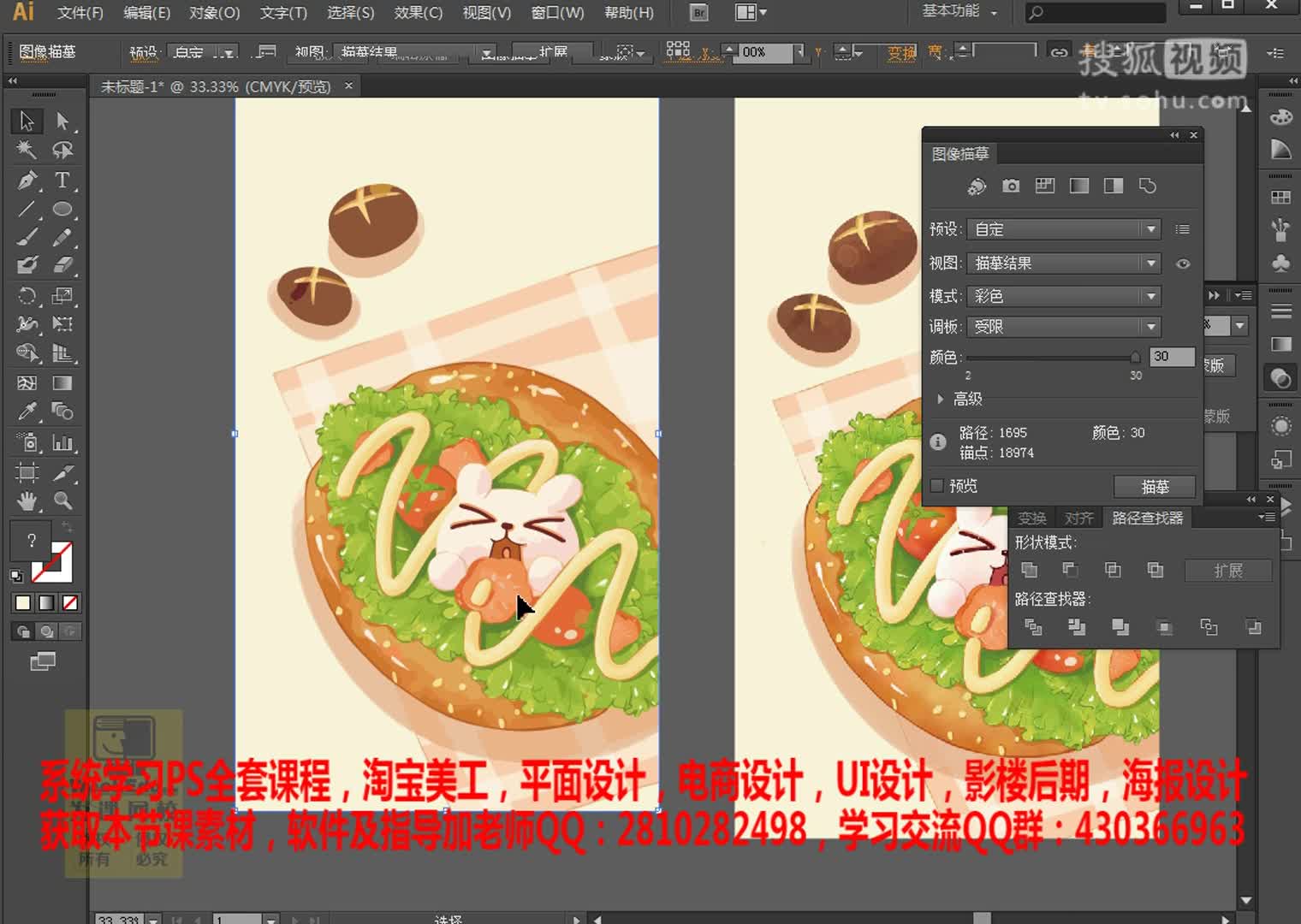The width and height of the screenshot is (1301, 924).
Task: Click Auto-Color preset icon in Image Trace
Action: (977, 186)
